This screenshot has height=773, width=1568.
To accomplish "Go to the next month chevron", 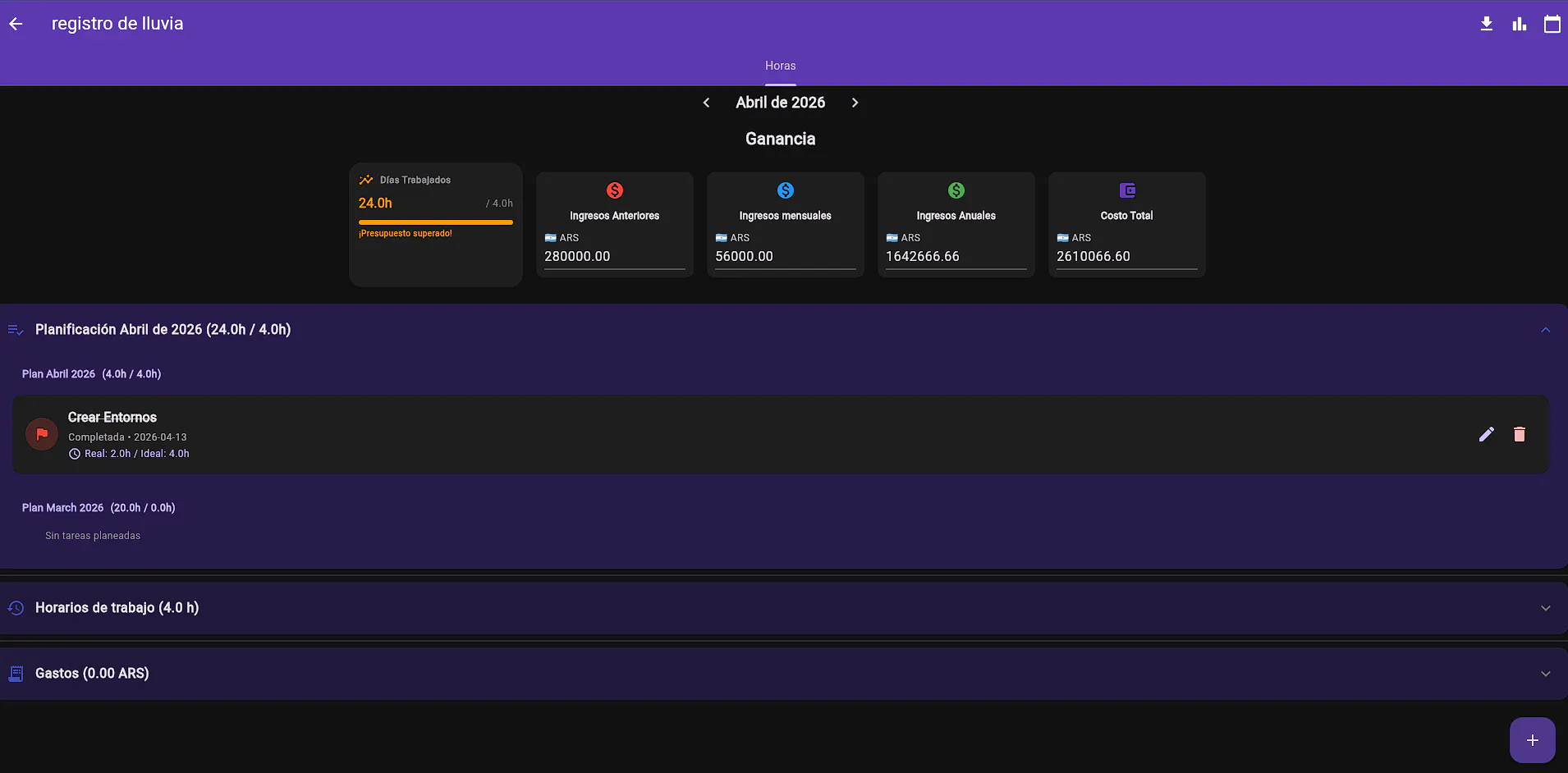I will pyautogui.click(x=855, y=103).
